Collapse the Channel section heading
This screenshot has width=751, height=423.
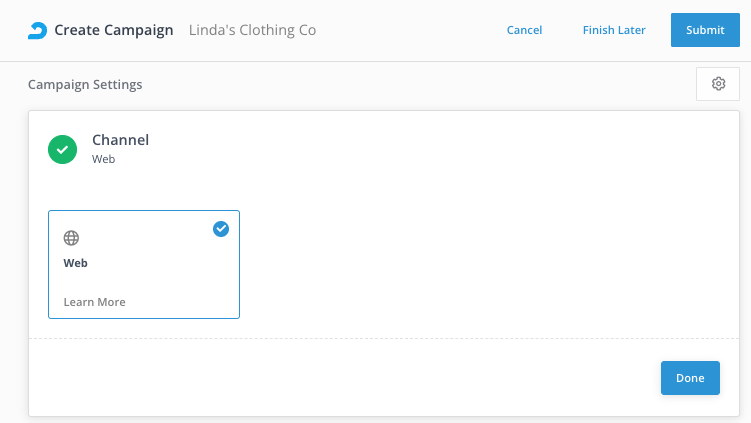click(120, 140)
